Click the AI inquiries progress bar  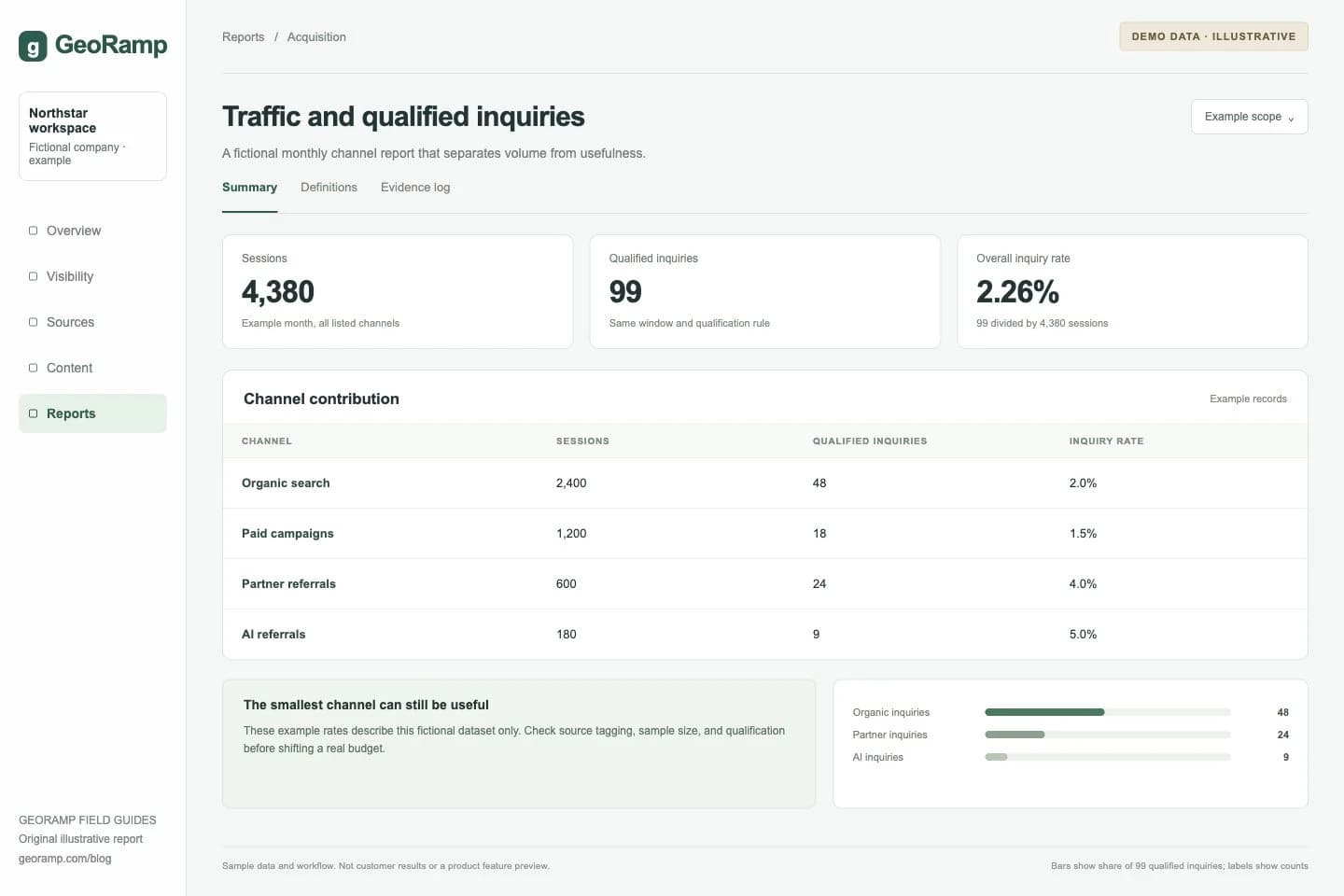[x=1107, y=757]
